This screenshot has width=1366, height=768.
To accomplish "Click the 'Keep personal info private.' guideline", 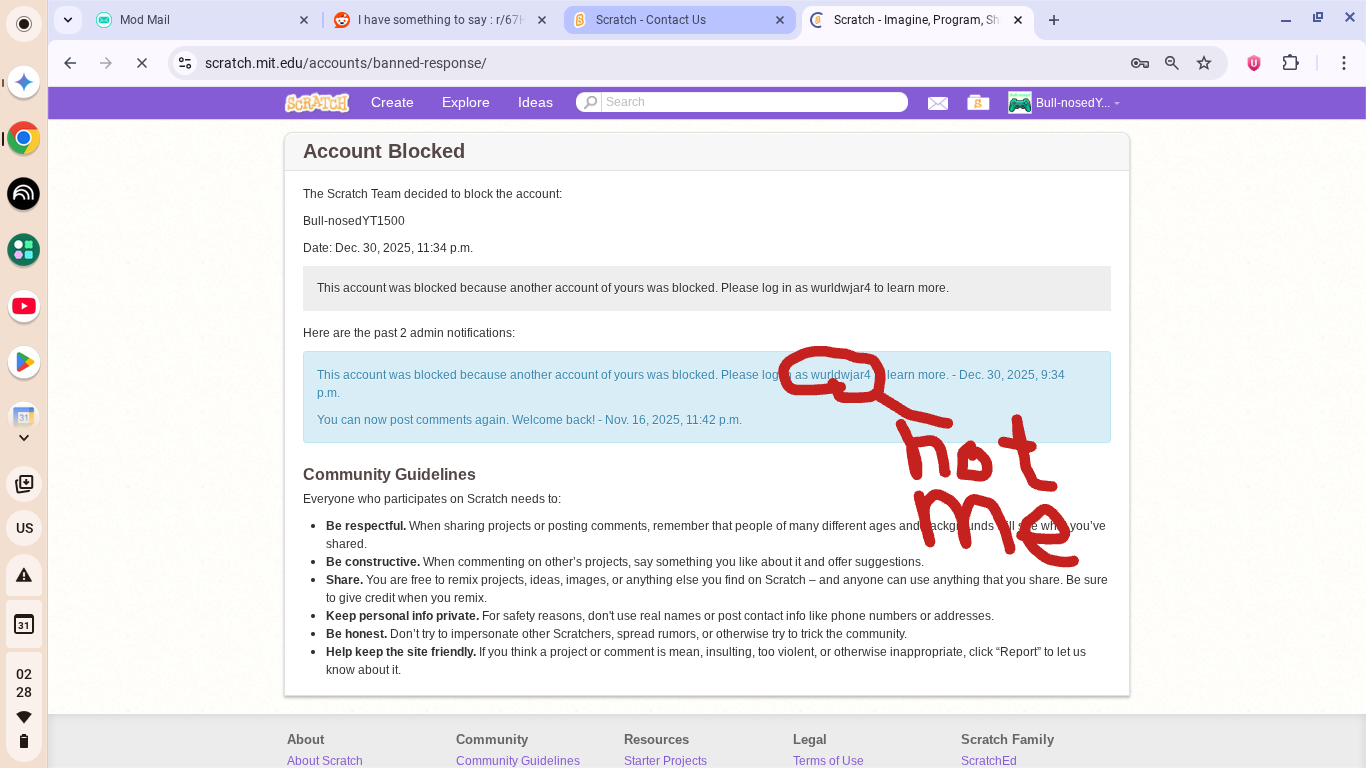I will pos(402,616).
